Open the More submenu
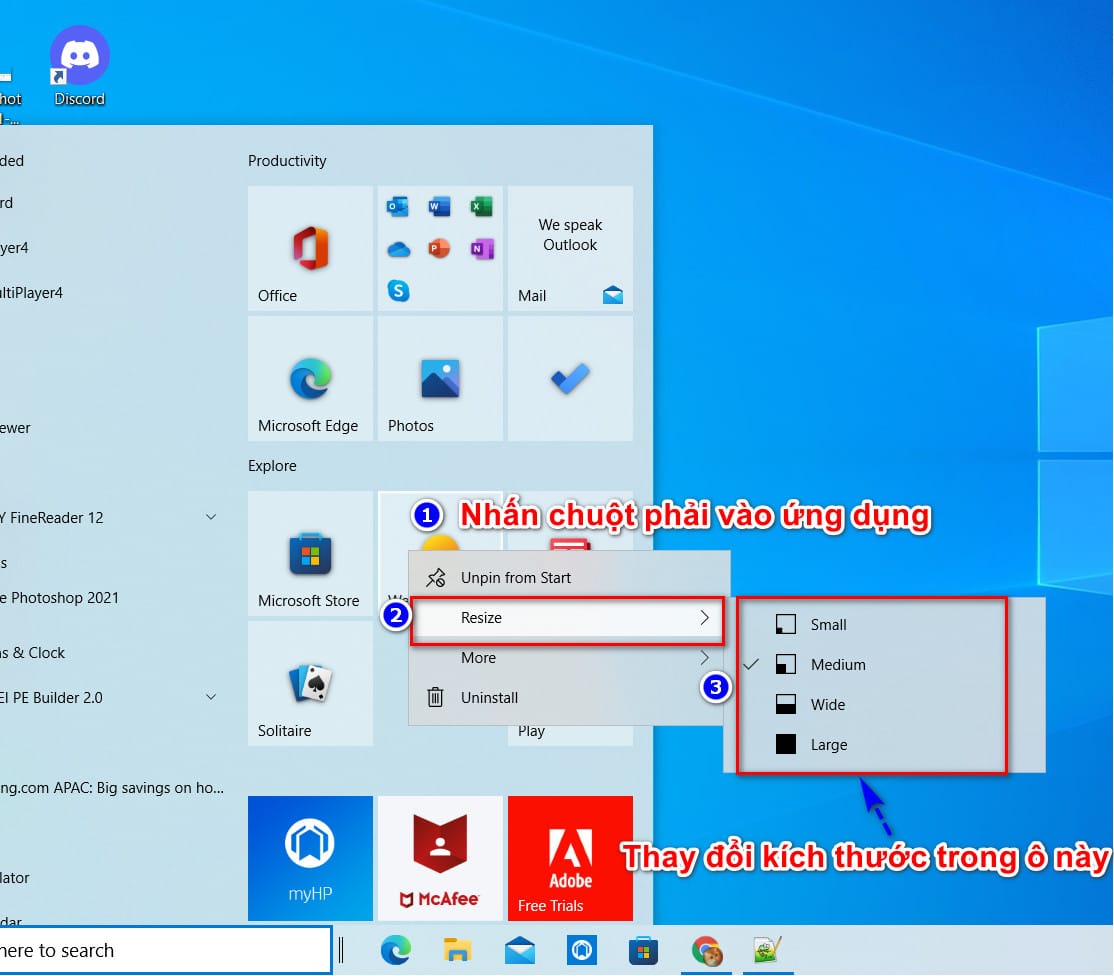Screen dimensions: 1114x976 (x=568, y=658)
